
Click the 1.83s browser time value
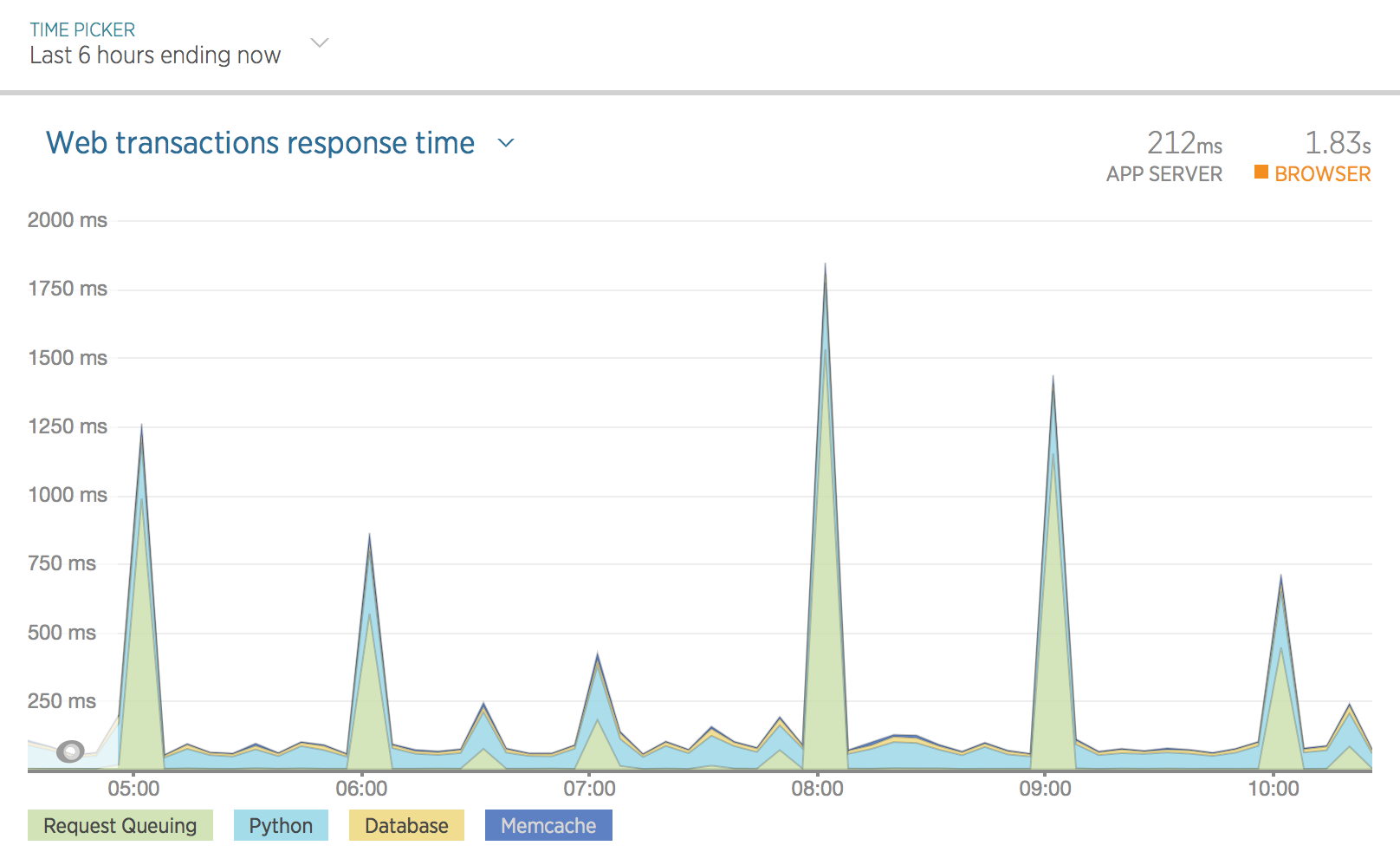[x=1337, y=143]
